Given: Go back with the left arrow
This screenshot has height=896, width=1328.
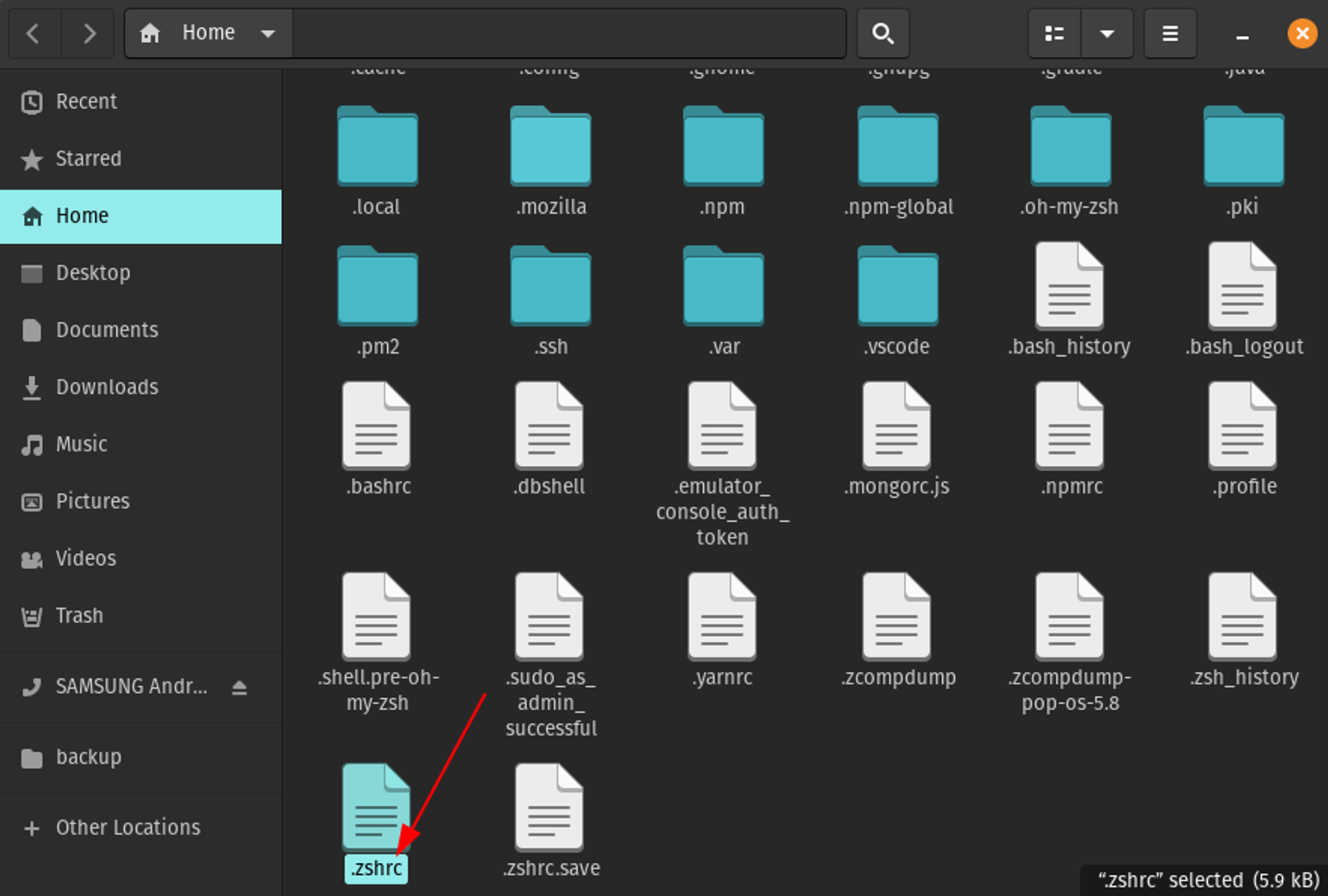Looking at the screenshot, I should 33,33.
